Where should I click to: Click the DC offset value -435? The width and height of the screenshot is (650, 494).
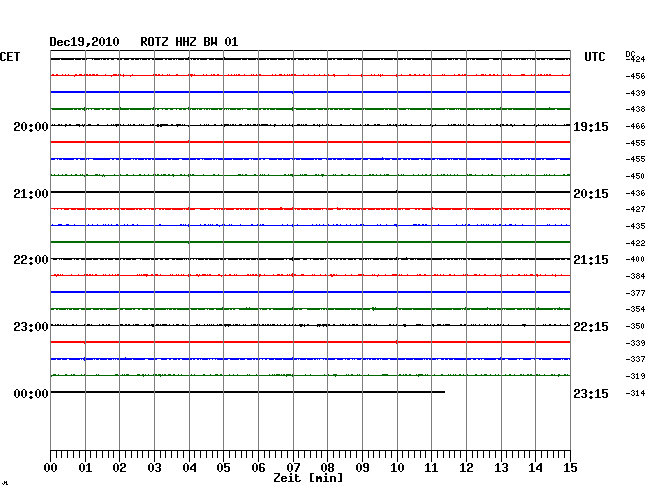coord(635,226)
